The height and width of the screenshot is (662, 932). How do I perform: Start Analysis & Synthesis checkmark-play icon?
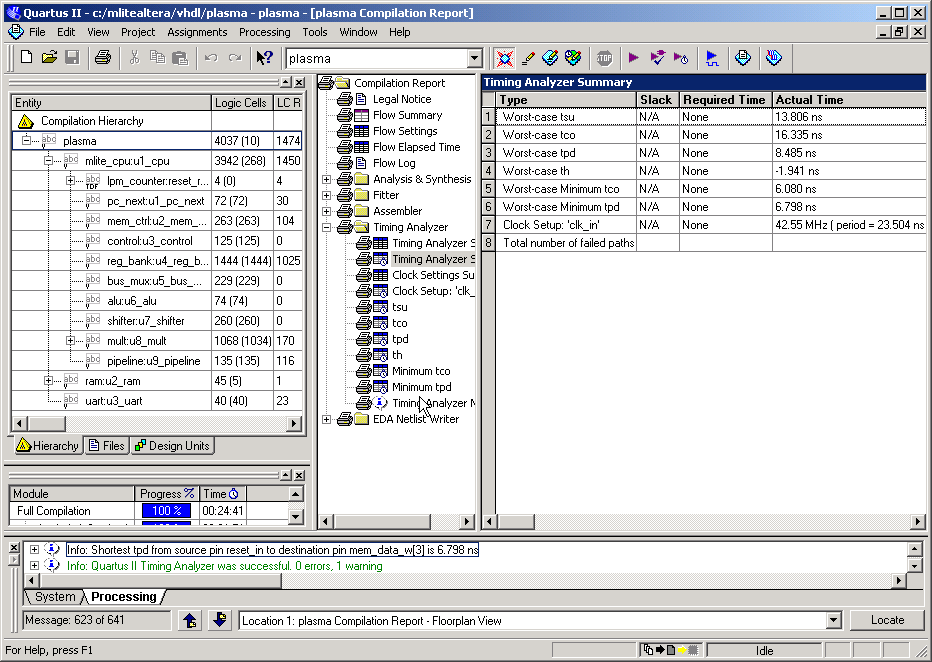click(x=657, y=58)
